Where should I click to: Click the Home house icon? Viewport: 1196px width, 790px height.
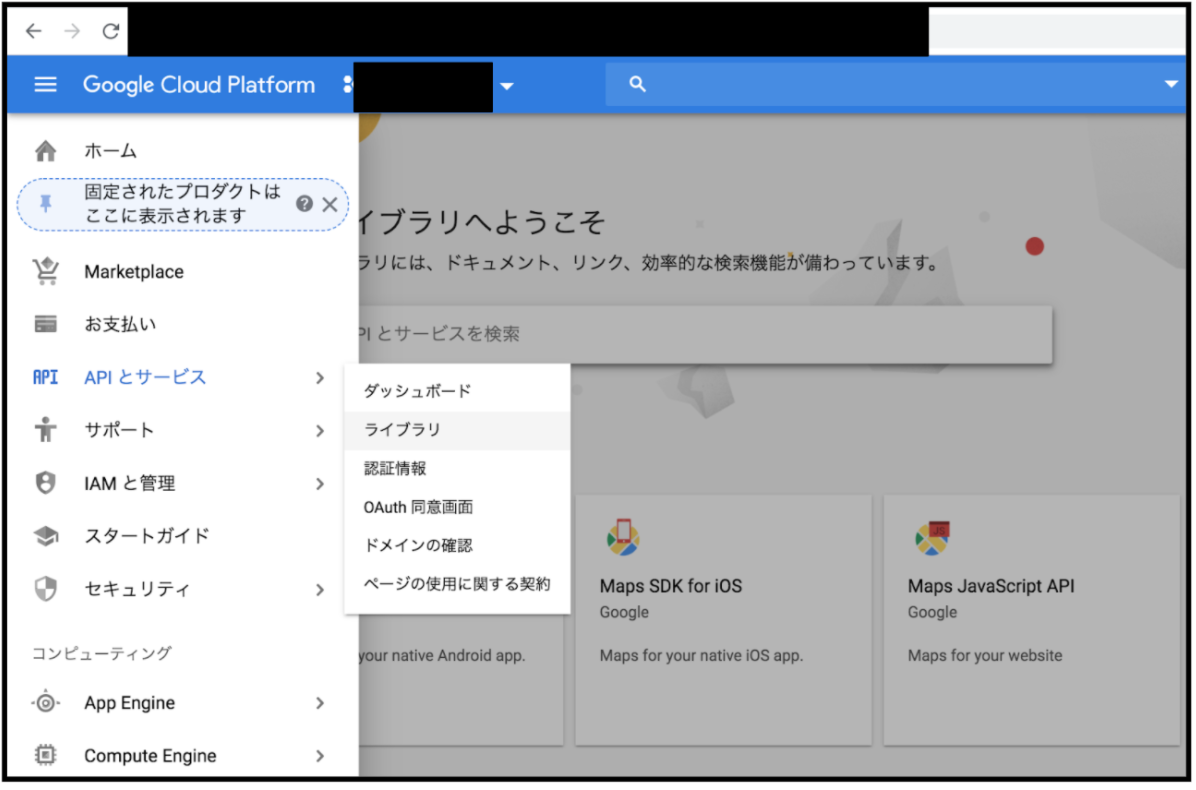click(x=46, y=152)
